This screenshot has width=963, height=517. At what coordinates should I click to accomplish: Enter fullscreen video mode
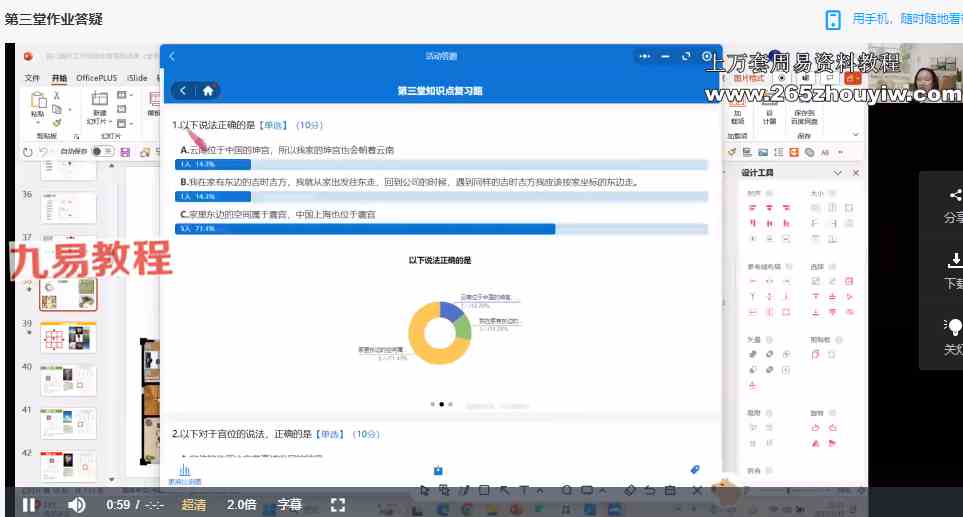[x=338, y=505]
